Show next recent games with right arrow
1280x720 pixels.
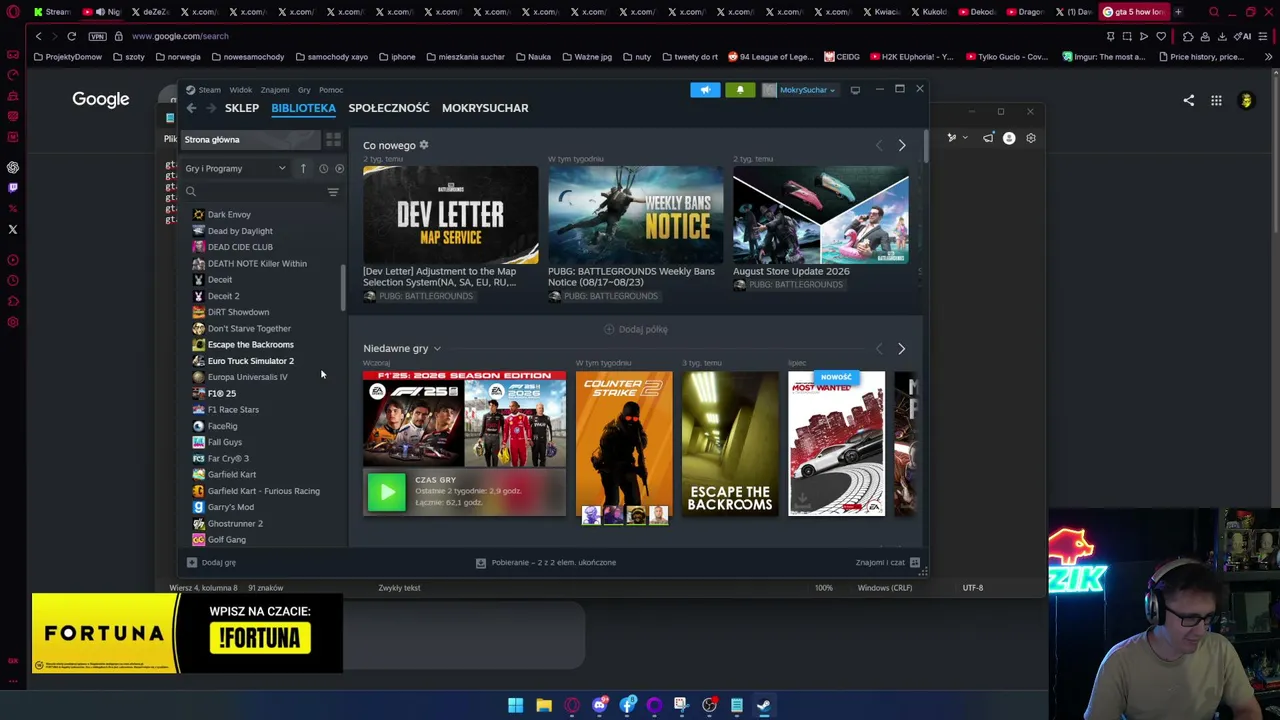[901, 349]
